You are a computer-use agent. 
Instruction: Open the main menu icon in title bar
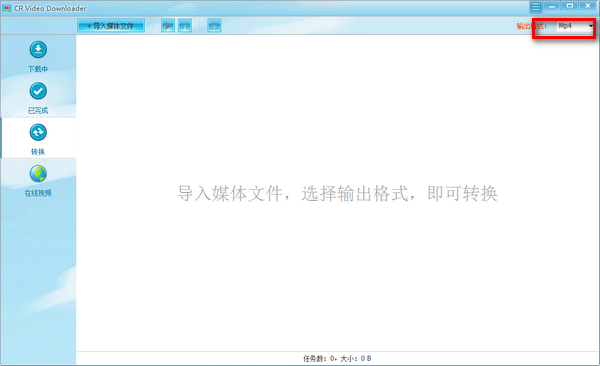pyautogui.click(x=536, y=7)
